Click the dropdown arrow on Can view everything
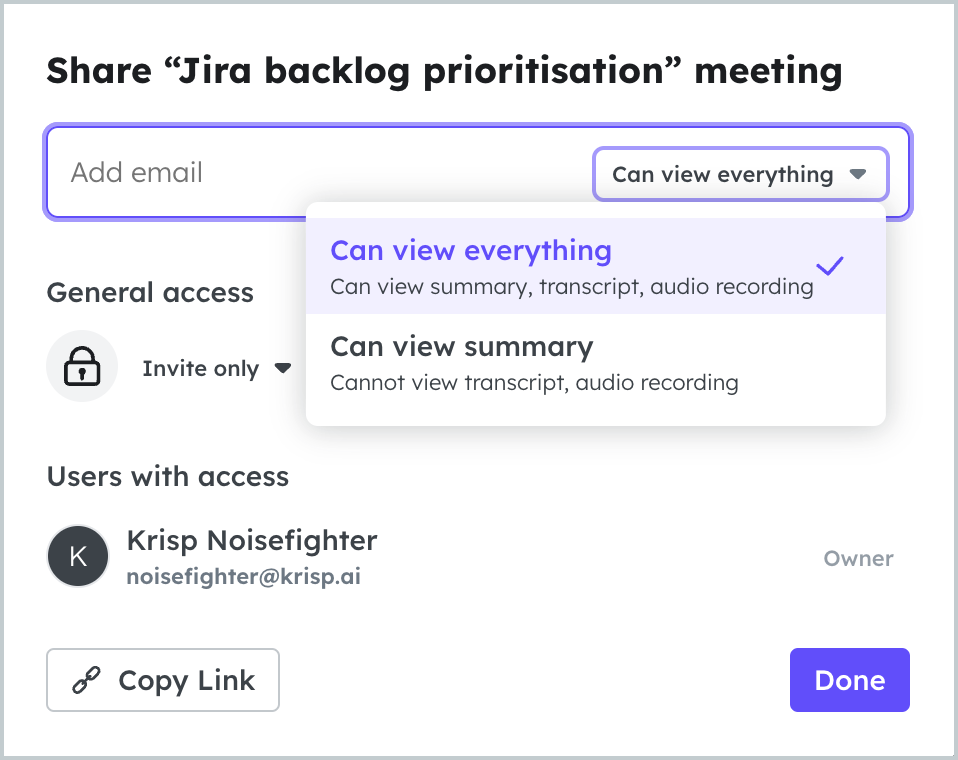This screenshot has width=958, height=760. click(x=858, y=174)
